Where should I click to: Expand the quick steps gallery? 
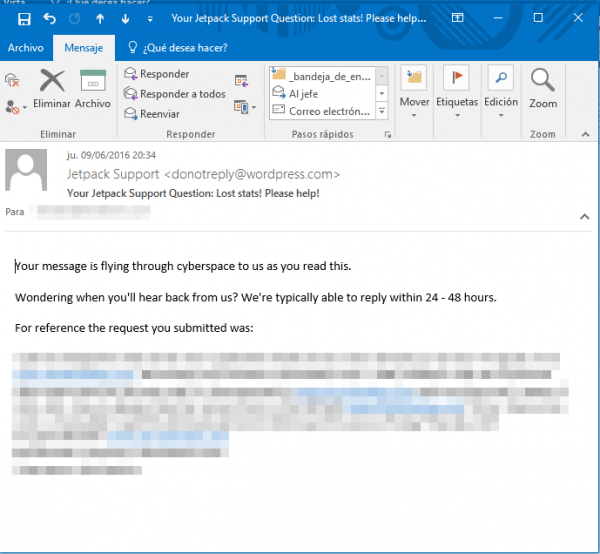click(382, 111)
